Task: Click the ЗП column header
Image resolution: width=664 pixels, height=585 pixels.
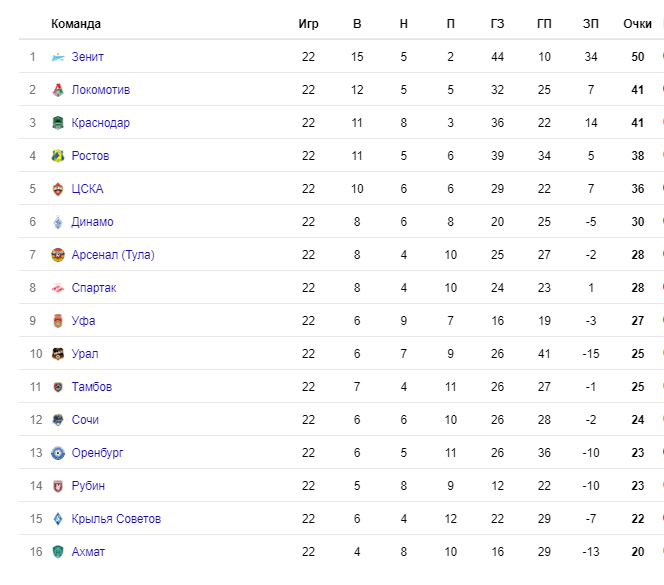Action: click(591, 24)
